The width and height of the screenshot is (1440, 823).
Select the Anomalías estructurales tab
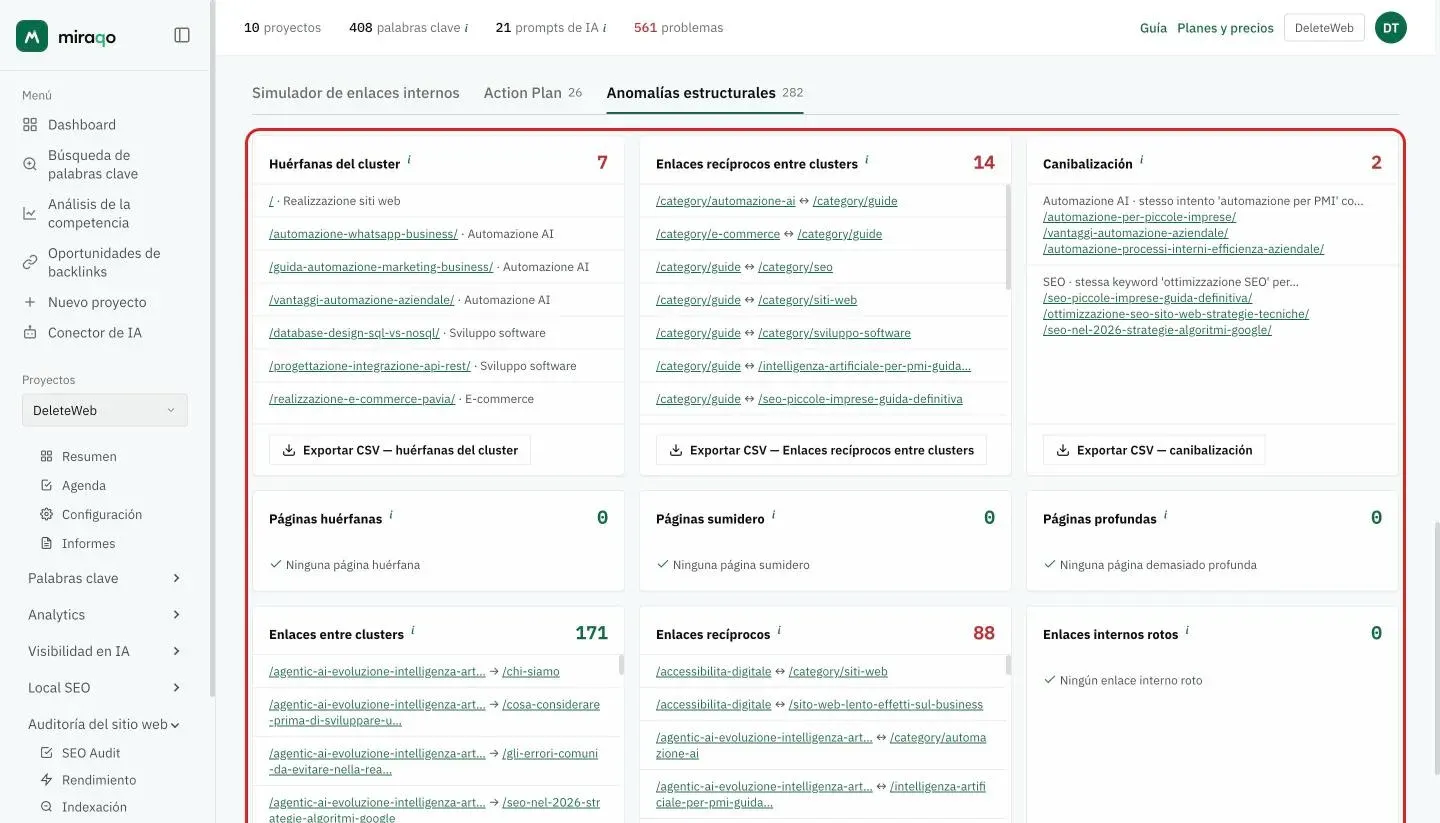(705, 93)
